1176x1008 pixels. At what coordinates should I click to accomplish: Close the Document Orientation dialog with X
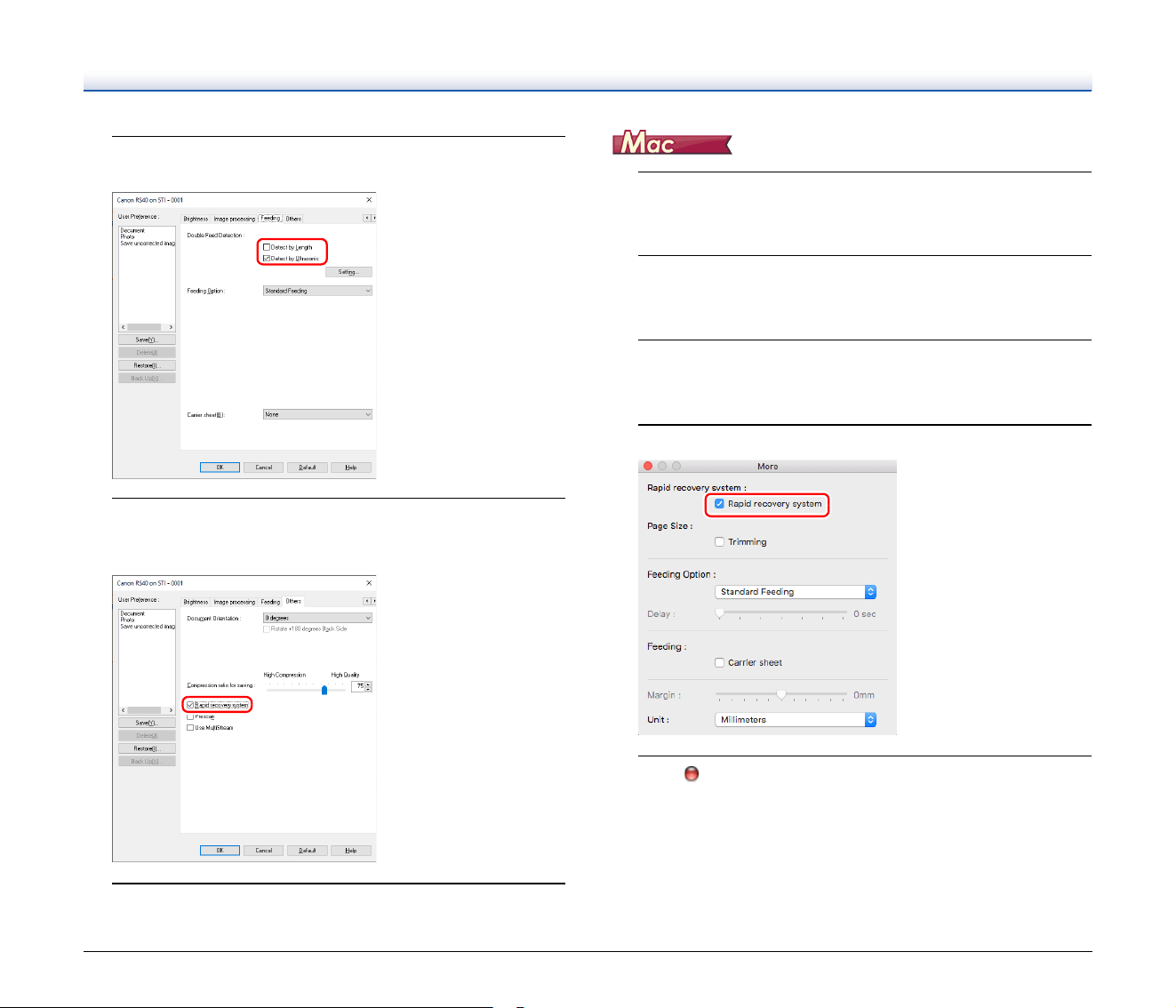point(369,583)
